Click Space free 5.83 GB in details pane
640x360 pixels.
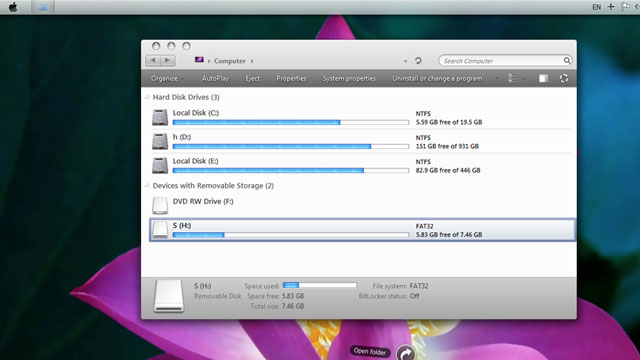[x=293, y=296]
